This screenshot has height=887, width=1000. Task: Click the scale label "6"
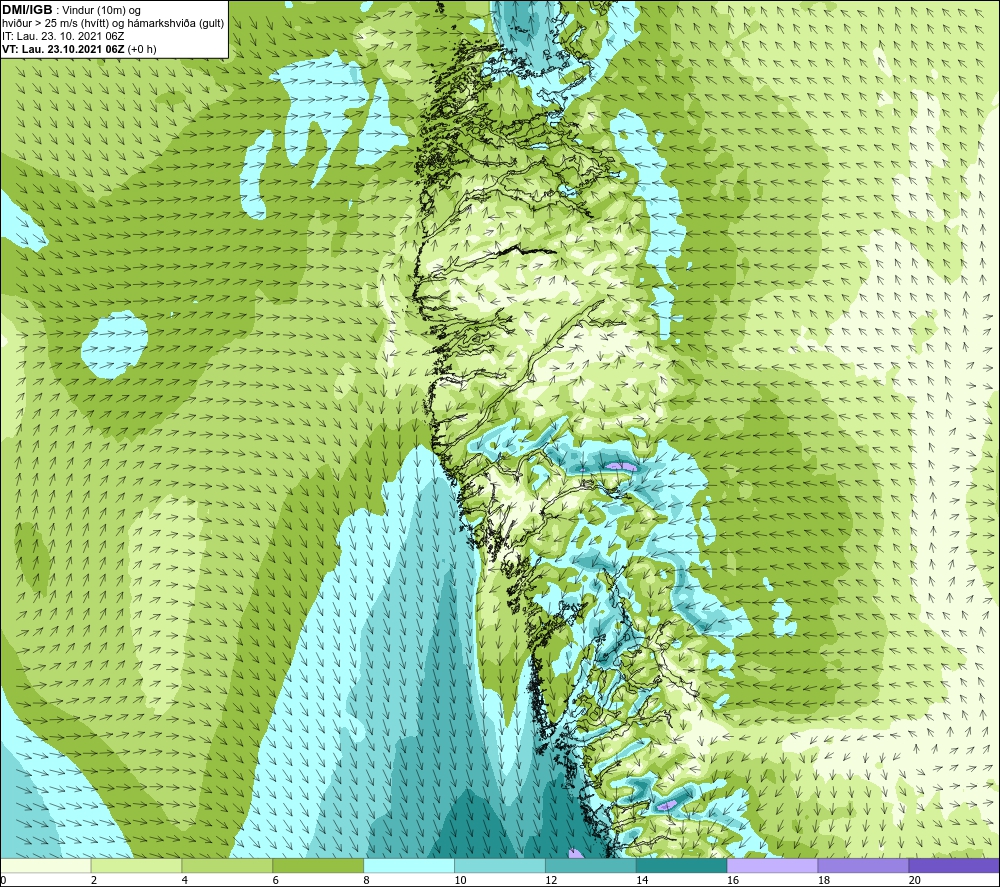pyautogui.click(x=276, y=880)
